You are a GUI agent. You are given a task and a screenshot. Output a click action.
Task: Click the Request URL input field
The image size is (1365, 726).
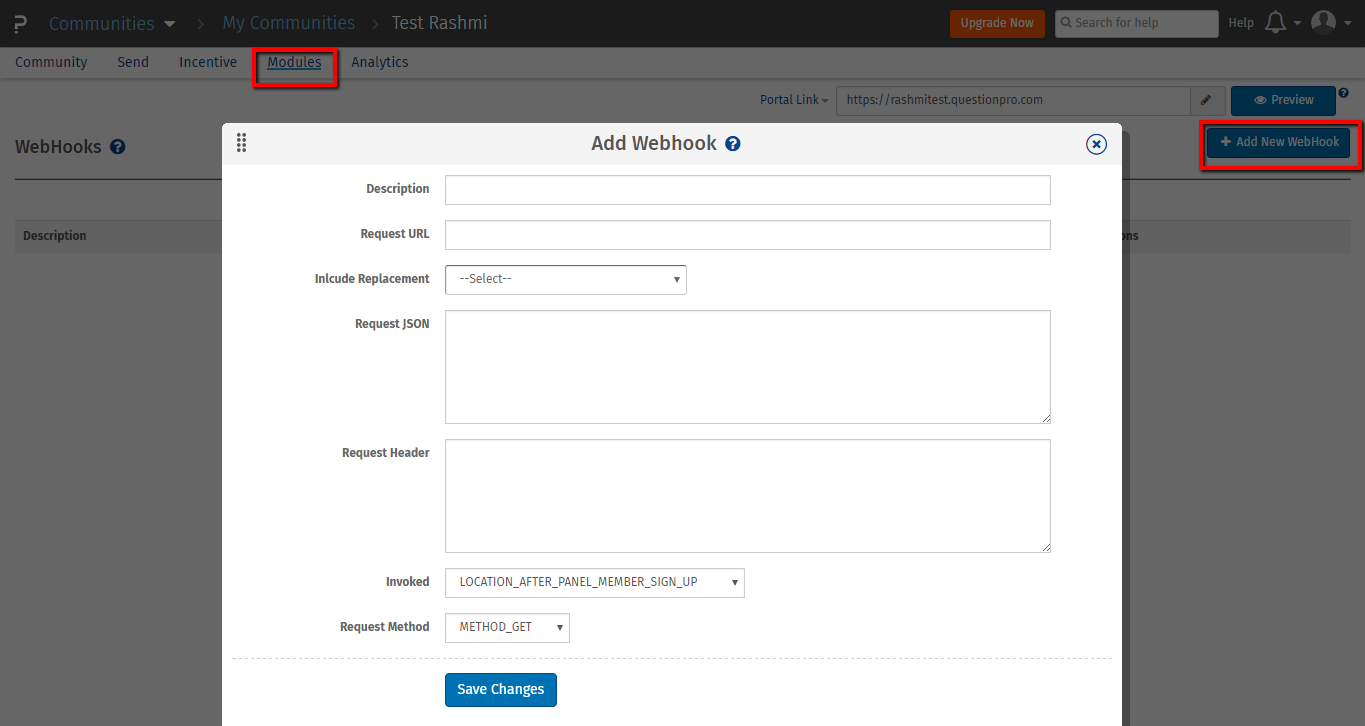point(748,235)
